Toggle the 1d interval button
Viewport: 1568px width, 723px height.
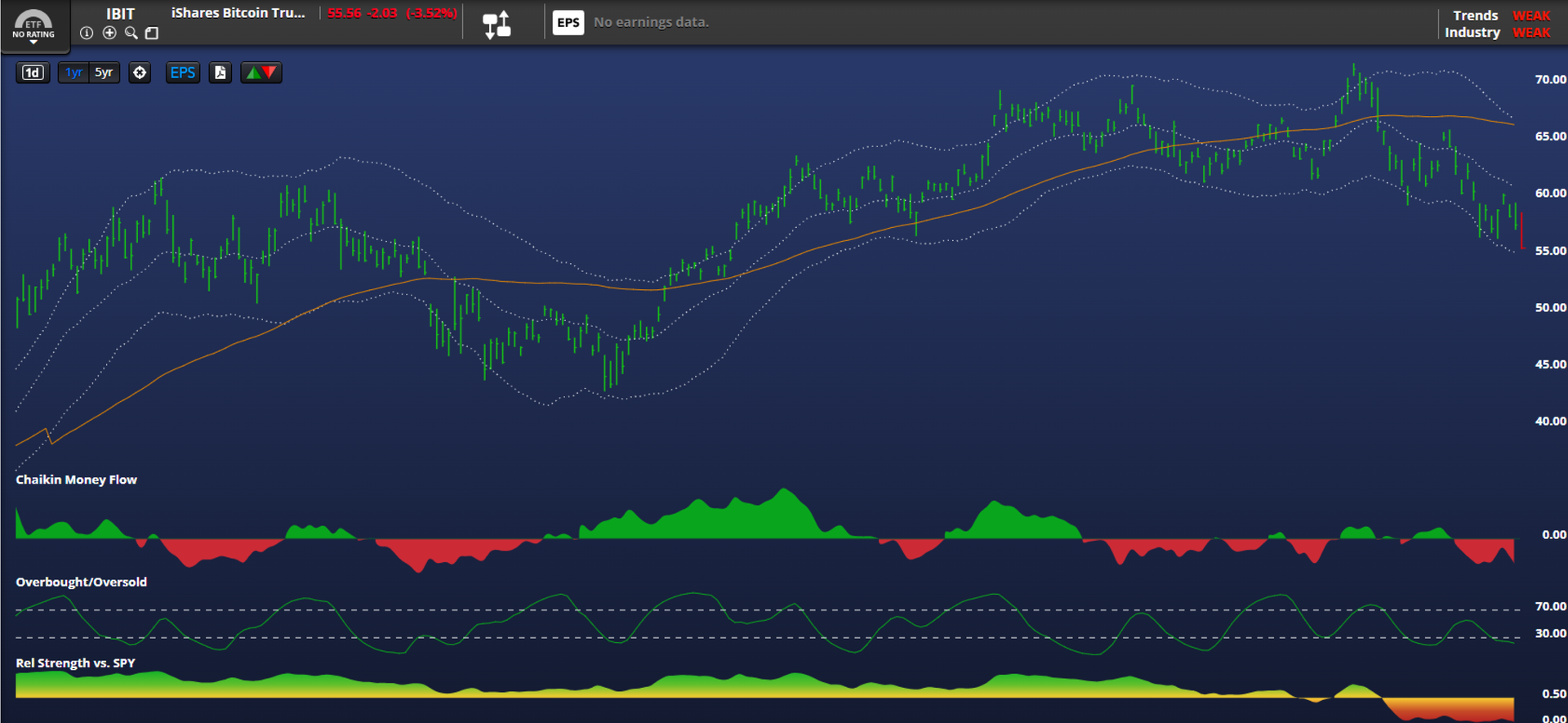point(33,73)
